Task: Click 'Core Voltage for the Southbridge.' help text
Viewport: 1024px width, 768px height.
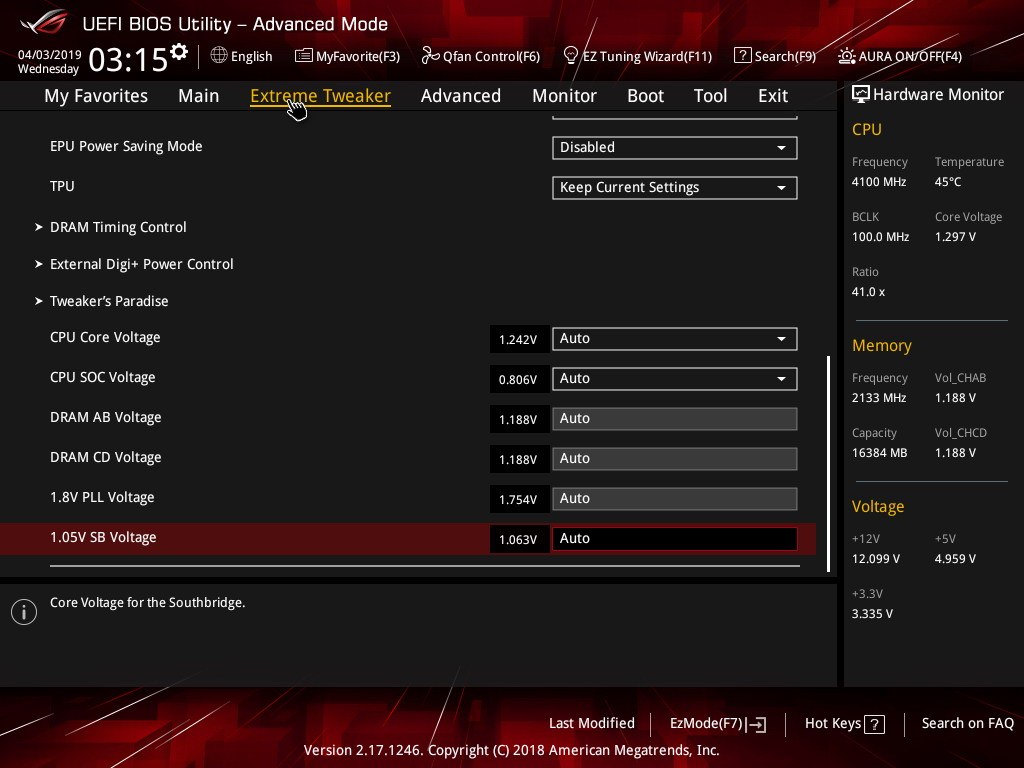Action: 148,603
